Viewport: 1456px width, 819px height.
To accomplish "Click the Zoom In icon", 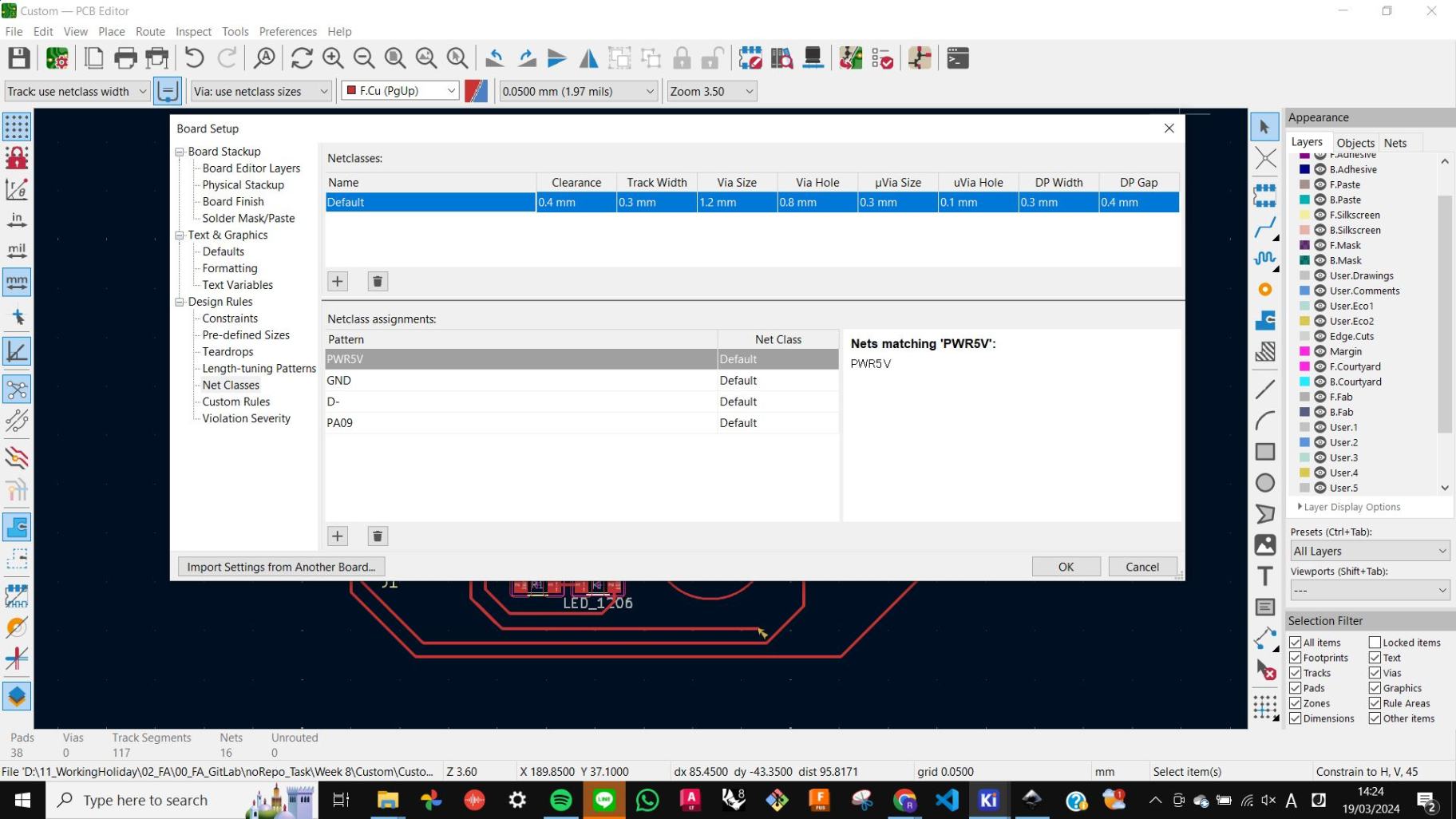I will (x=333, y=58).
